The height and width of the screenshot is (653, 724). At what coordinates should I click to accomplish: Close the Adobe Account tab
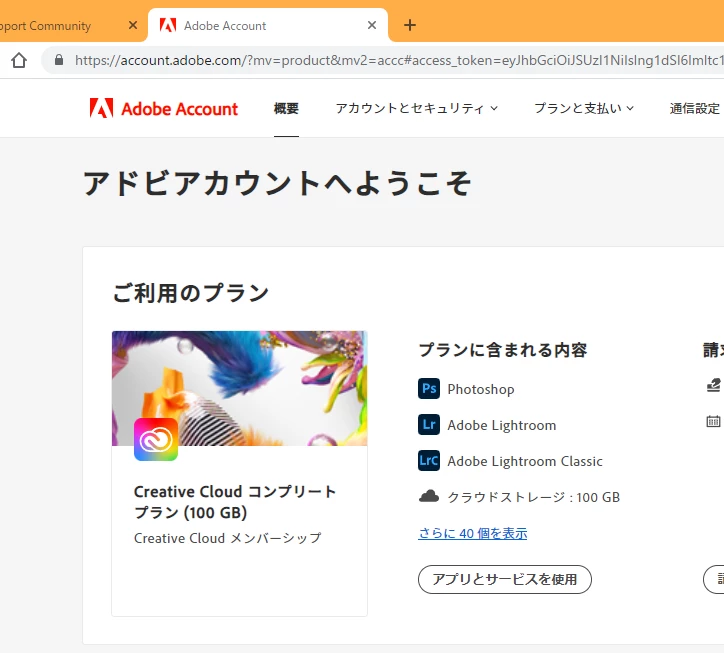tap(372, 25)
